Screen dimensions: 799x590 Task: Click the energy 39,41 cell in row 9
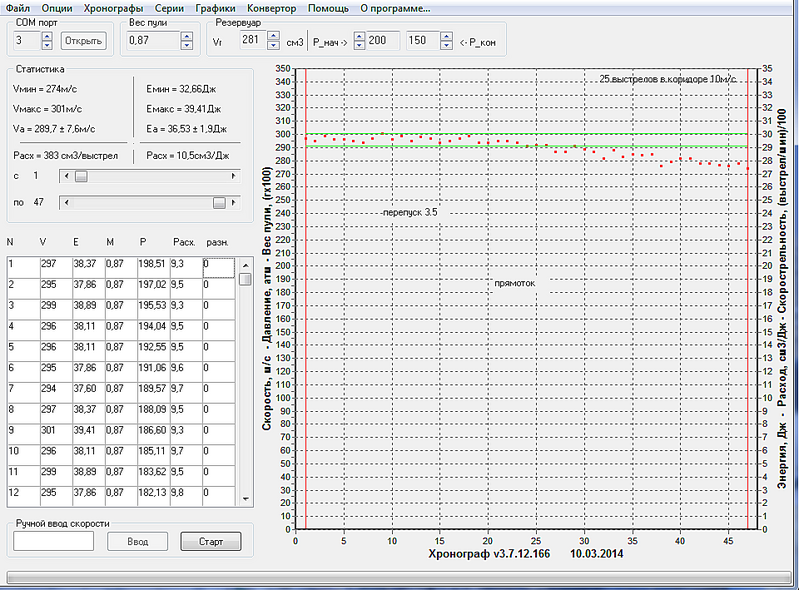(x=89, y=434)
